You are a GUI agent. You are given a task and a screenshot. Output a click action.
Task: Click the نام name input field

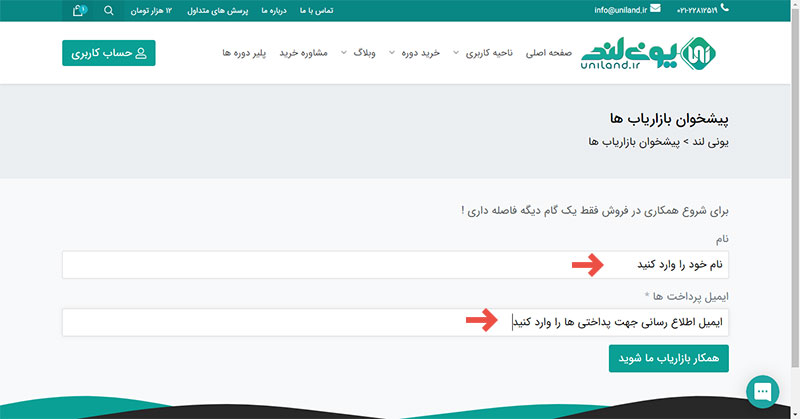(x=395, y=265)
